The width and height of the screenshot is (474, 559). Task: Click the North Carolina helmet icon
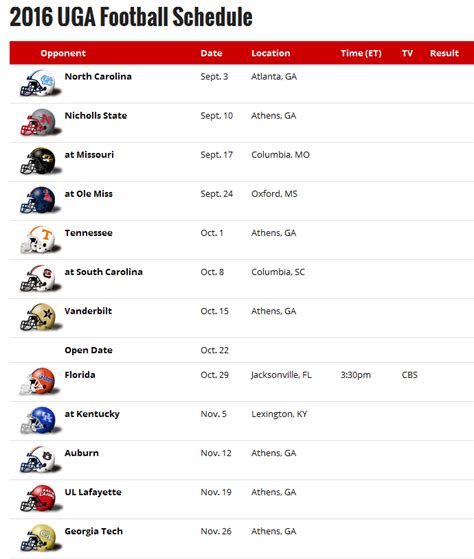click(40, 83)
